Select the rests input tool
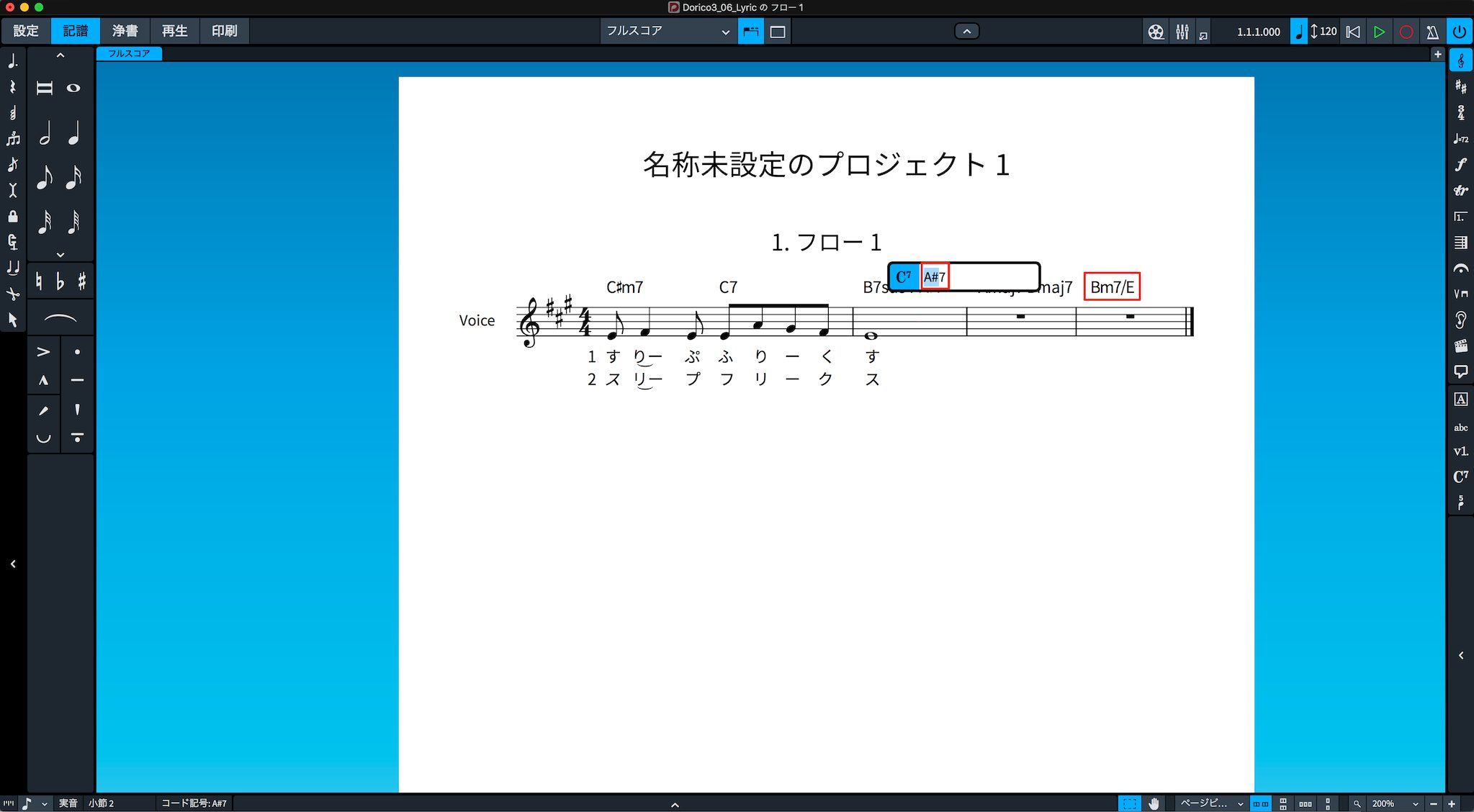Screen dimensions: 1474x812 [12, 87]
